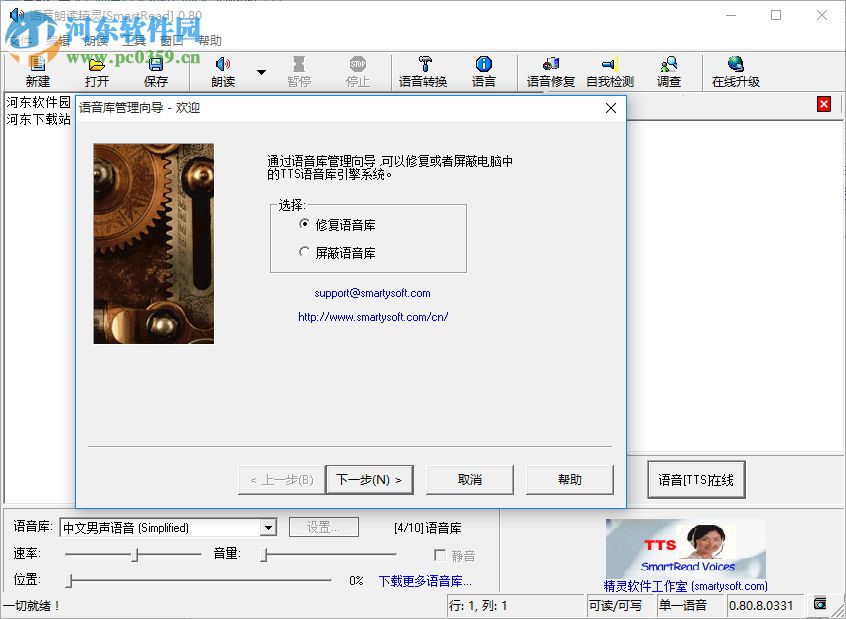Image resolution: width=846 pixels, height=619 pixels.
Task: Pause speech using the 暂停 icon
Action: 298,72
